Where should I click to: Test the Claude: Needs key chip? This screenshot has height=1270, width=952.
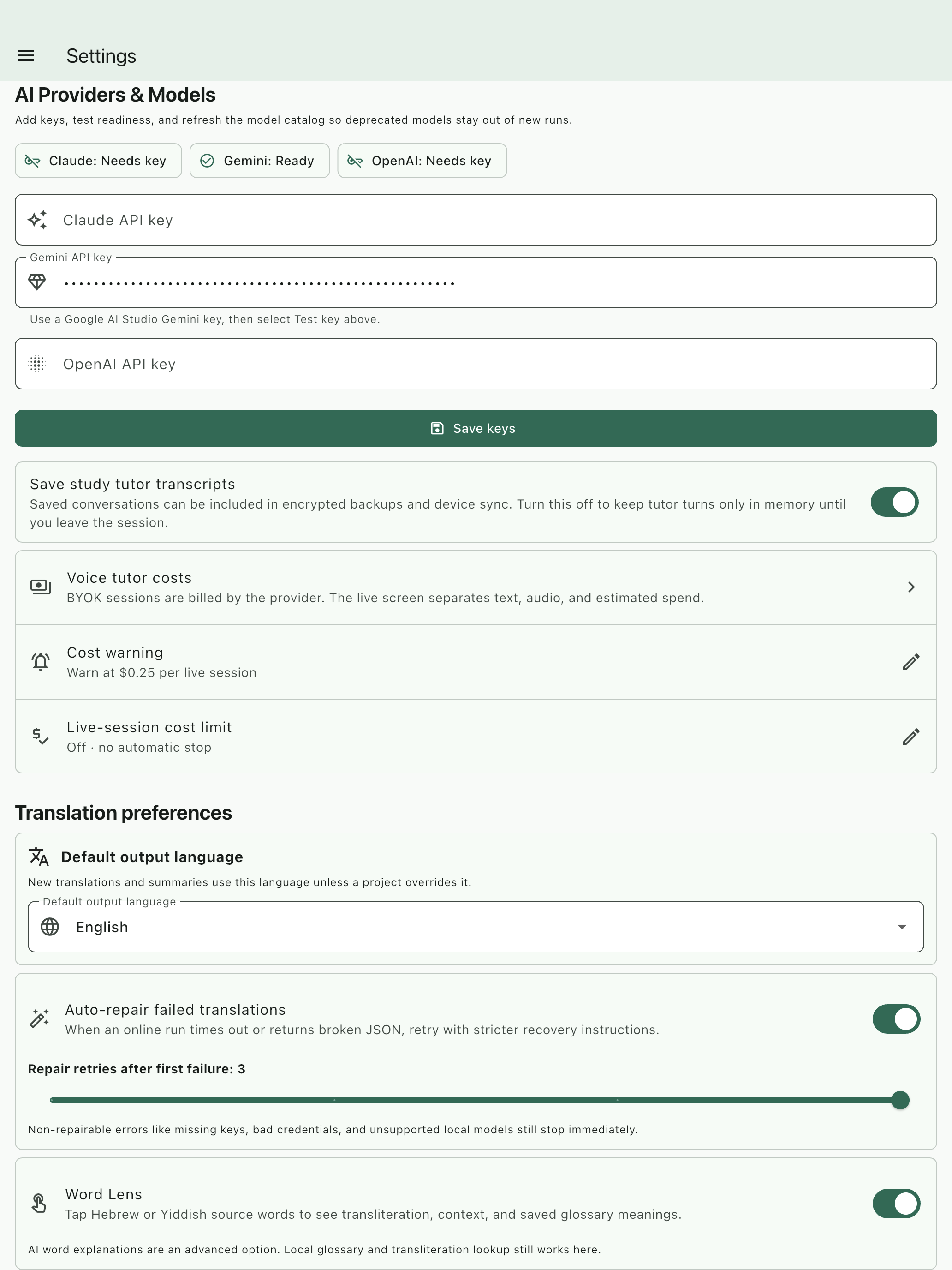coord(98,161)
